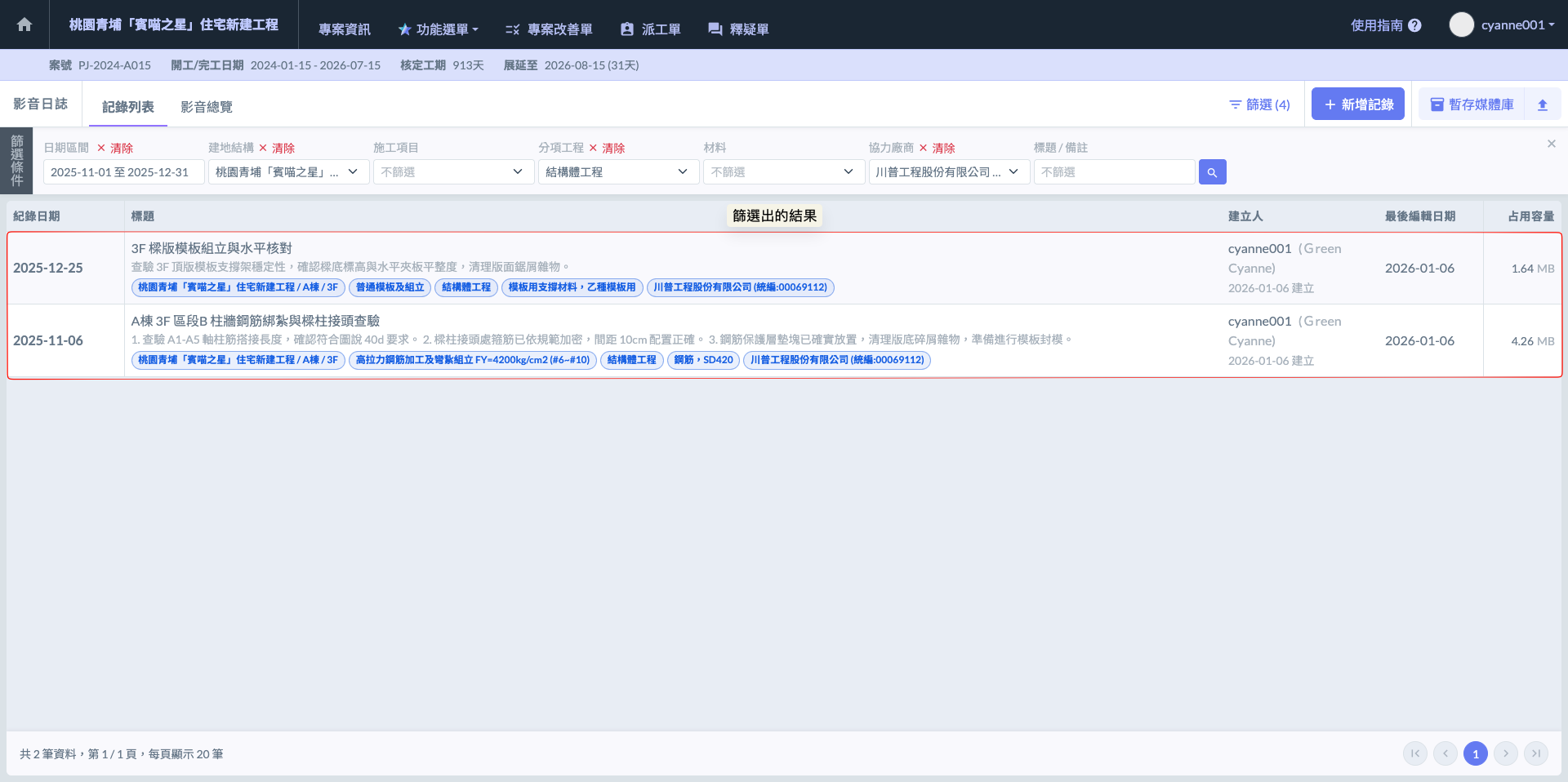The width and height of the screenshot is (1568, 782).
Task: Go to the first page arrow
Action: click(x=1415, y=753)
